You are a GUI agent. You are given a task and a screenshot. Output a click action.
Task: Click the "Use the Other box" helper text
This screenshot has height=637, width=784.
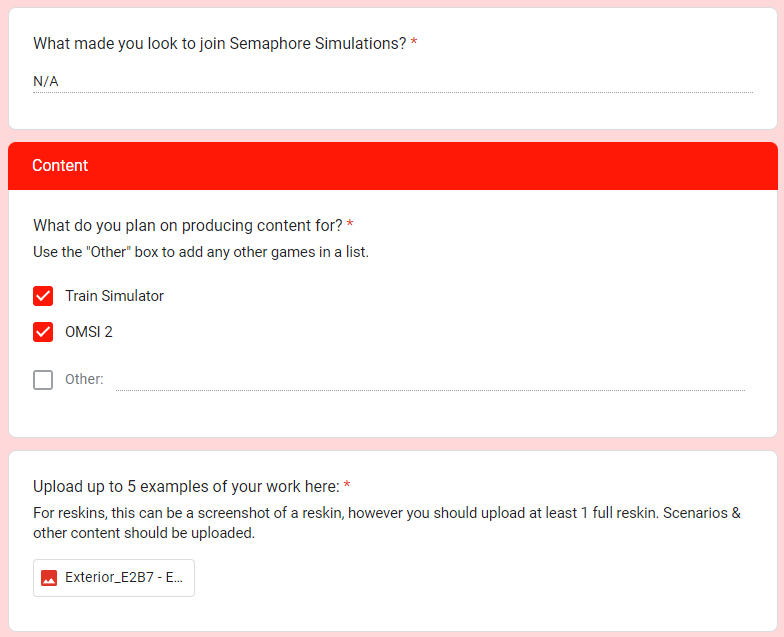coord(201,252)
